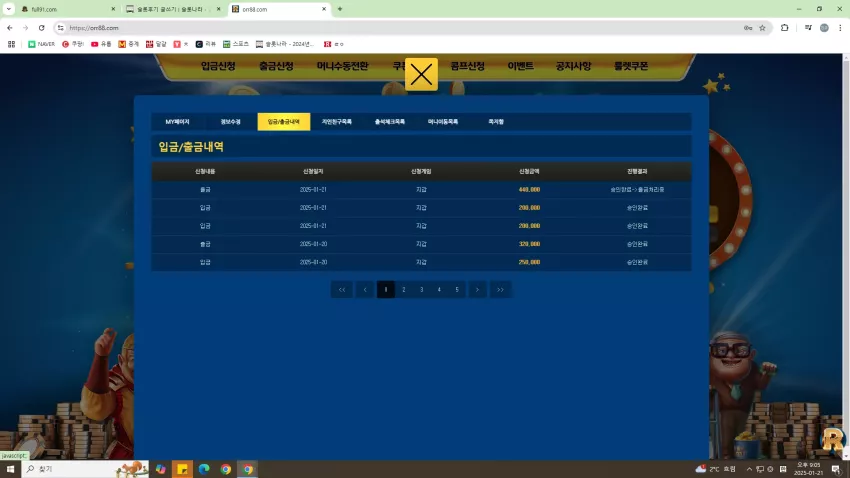
Task: Open Chrome three-dot menu
Action: (840, 28)
